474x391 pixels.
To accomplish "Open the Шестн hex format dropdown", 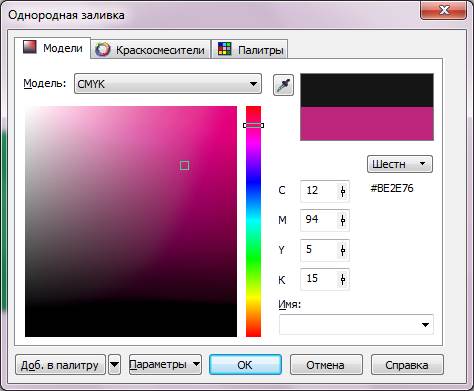I will tap(400, 164).
